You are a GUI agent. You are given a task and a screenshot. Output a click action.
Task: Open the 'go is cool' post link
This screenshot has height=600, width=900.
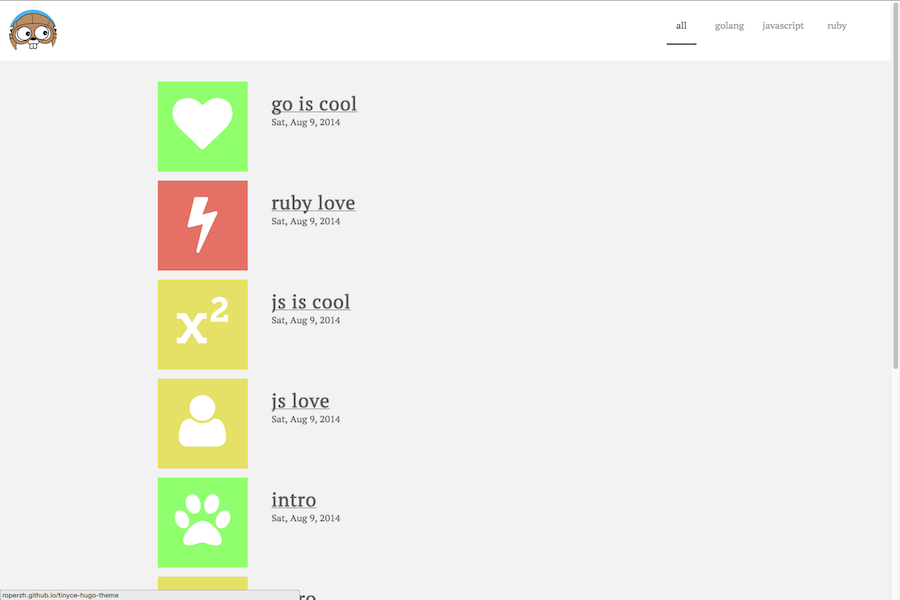pos(314,104)
